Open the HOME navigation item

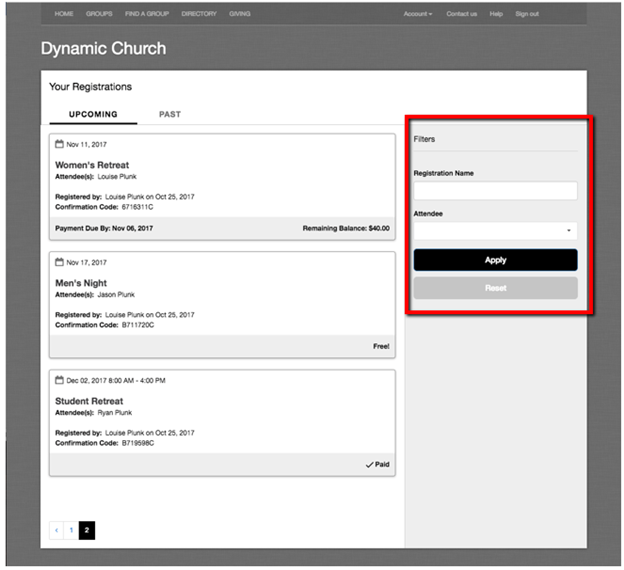64,14
